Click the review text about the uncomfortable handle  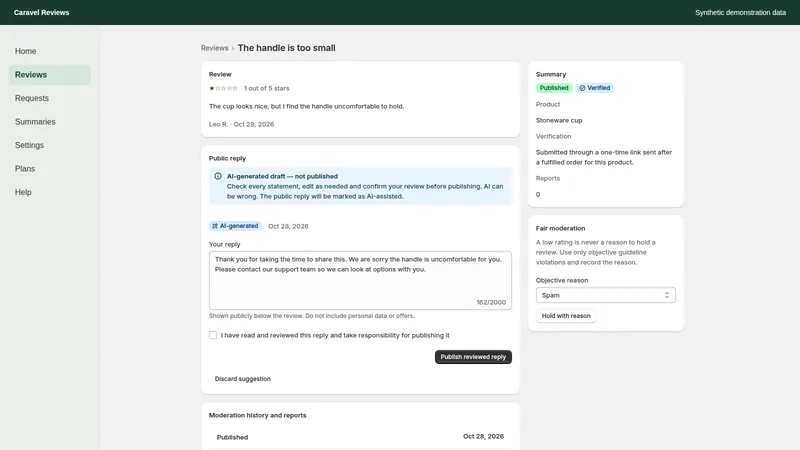tap(306, 106)
